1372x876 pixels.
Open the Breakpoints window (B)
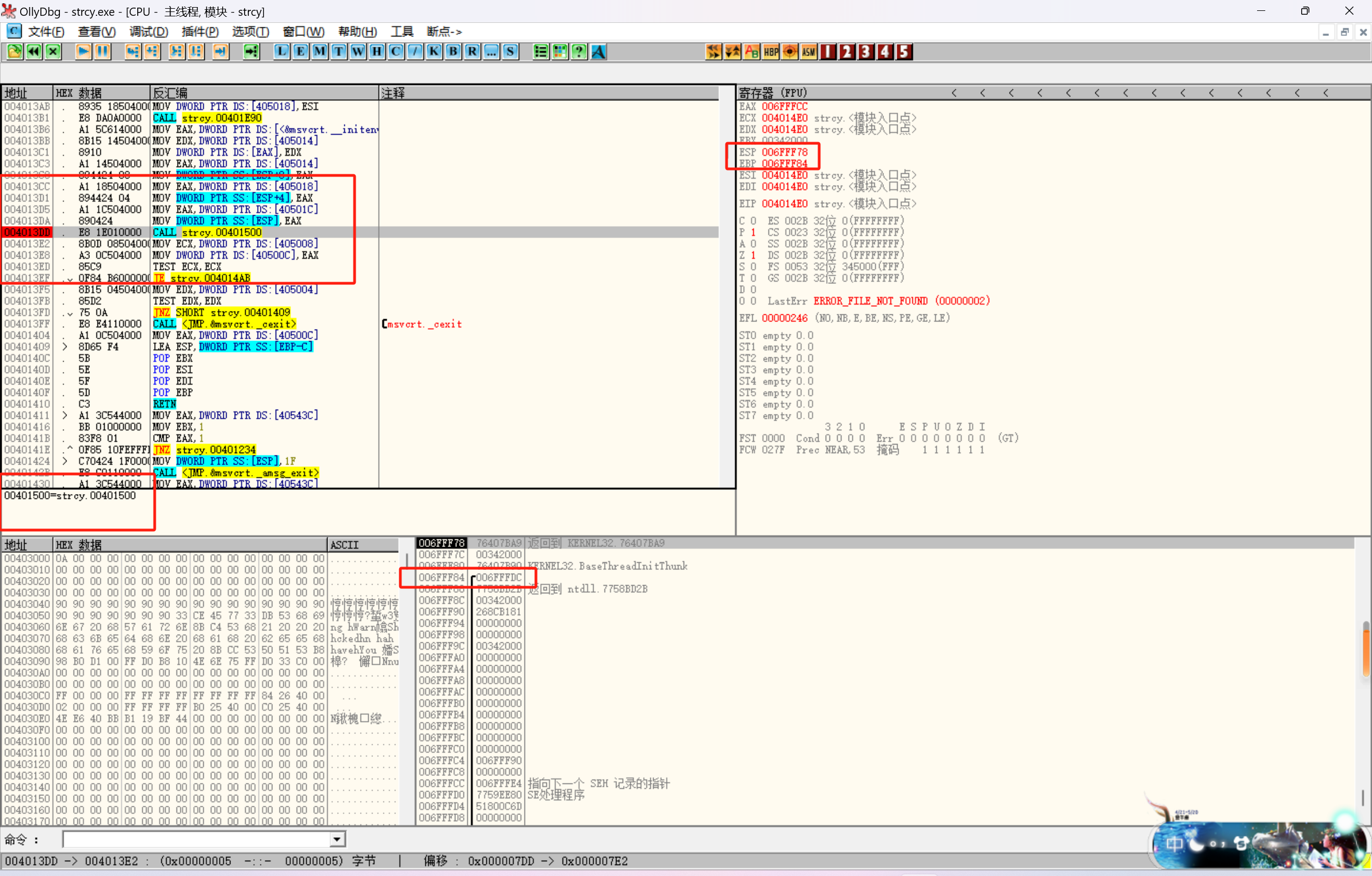click(453, 52)
